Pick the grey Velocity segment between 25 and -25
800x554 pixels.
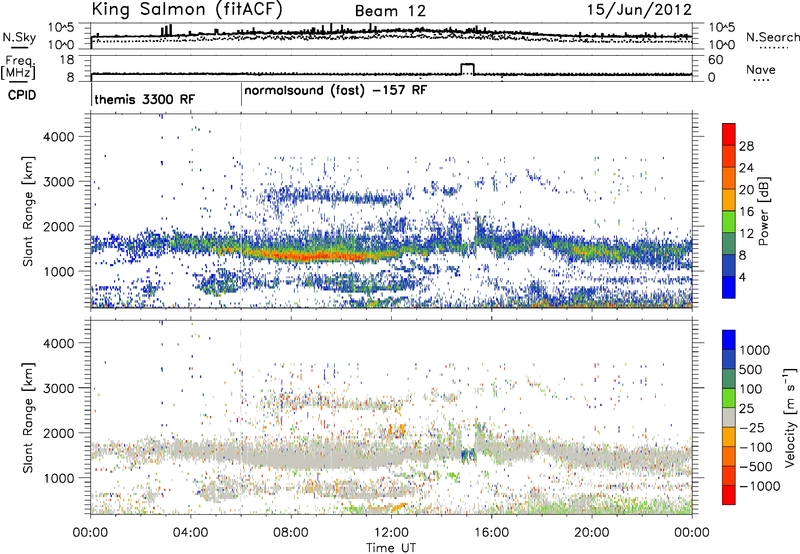tap(729, 417)
